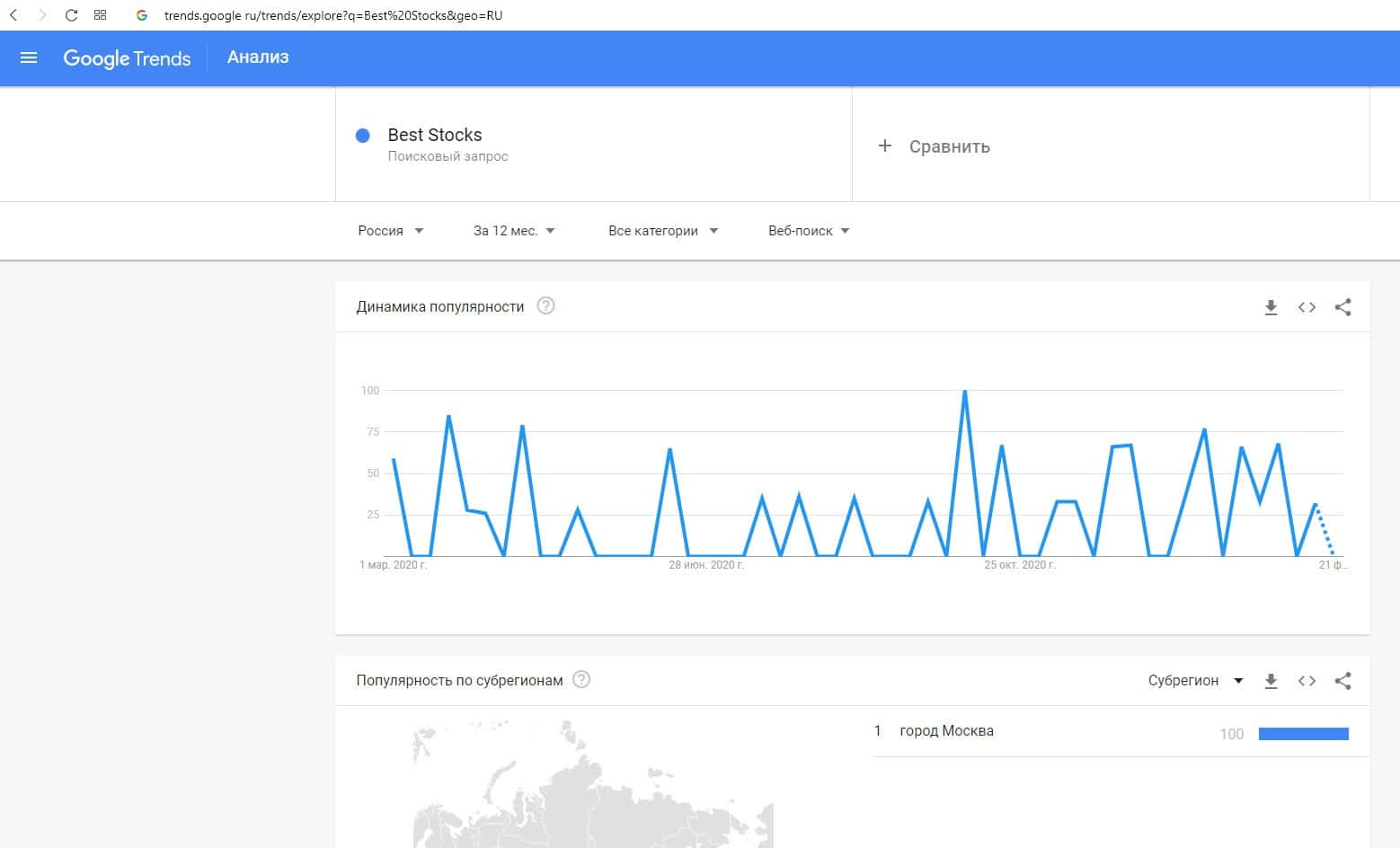The width and height of the screenshot is (1400, 848).
Task: Click the Популярность по субрегионам heading
Action: coord(459,680)
